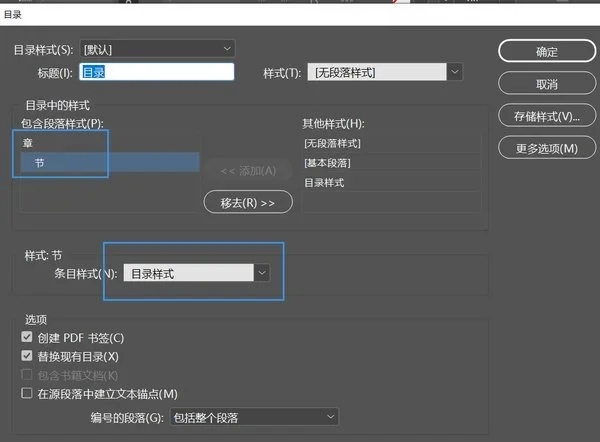Show 更多选项(M)
600x442 pixels.
547,148
